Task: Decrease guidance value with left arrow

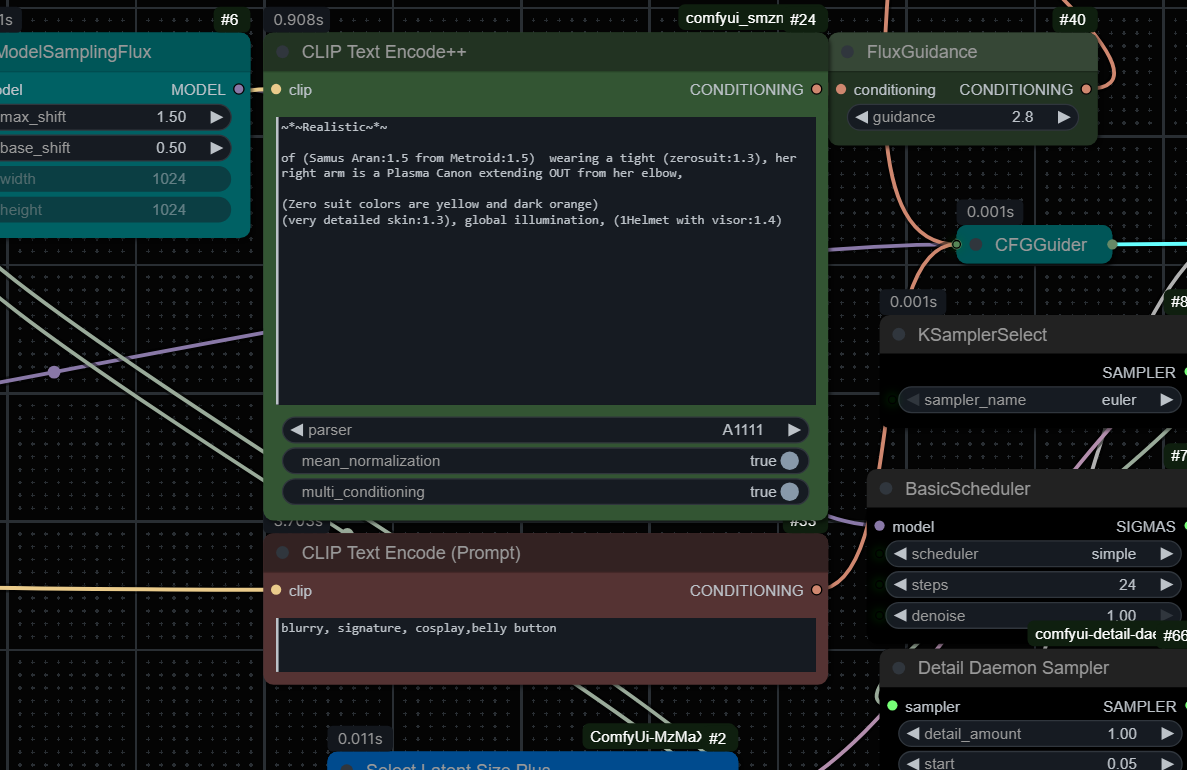Action: coord(861,117)
